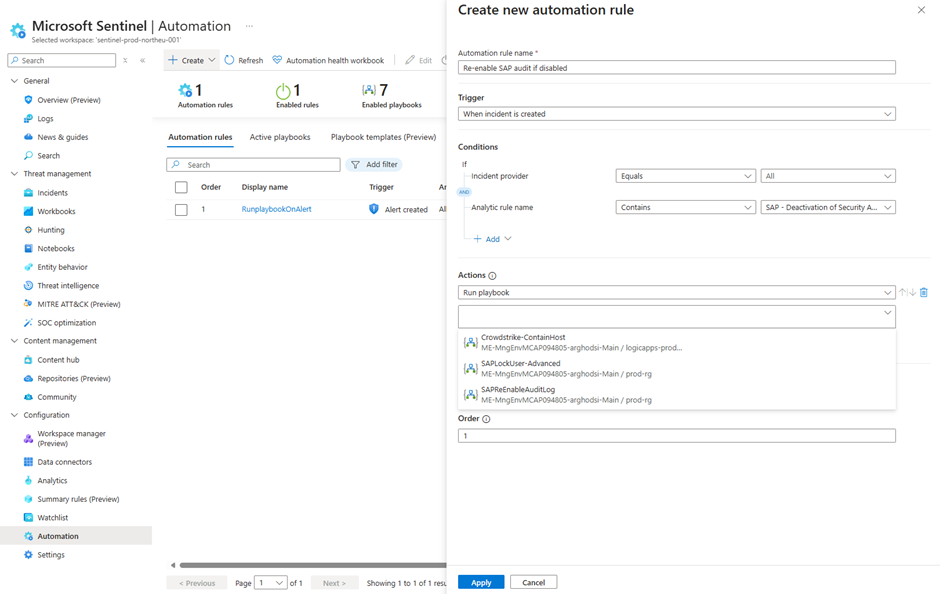Viewport: 940px width, 594px height.
Task: Open Workspace manager (Preview) icon
Action: (28, 439)
